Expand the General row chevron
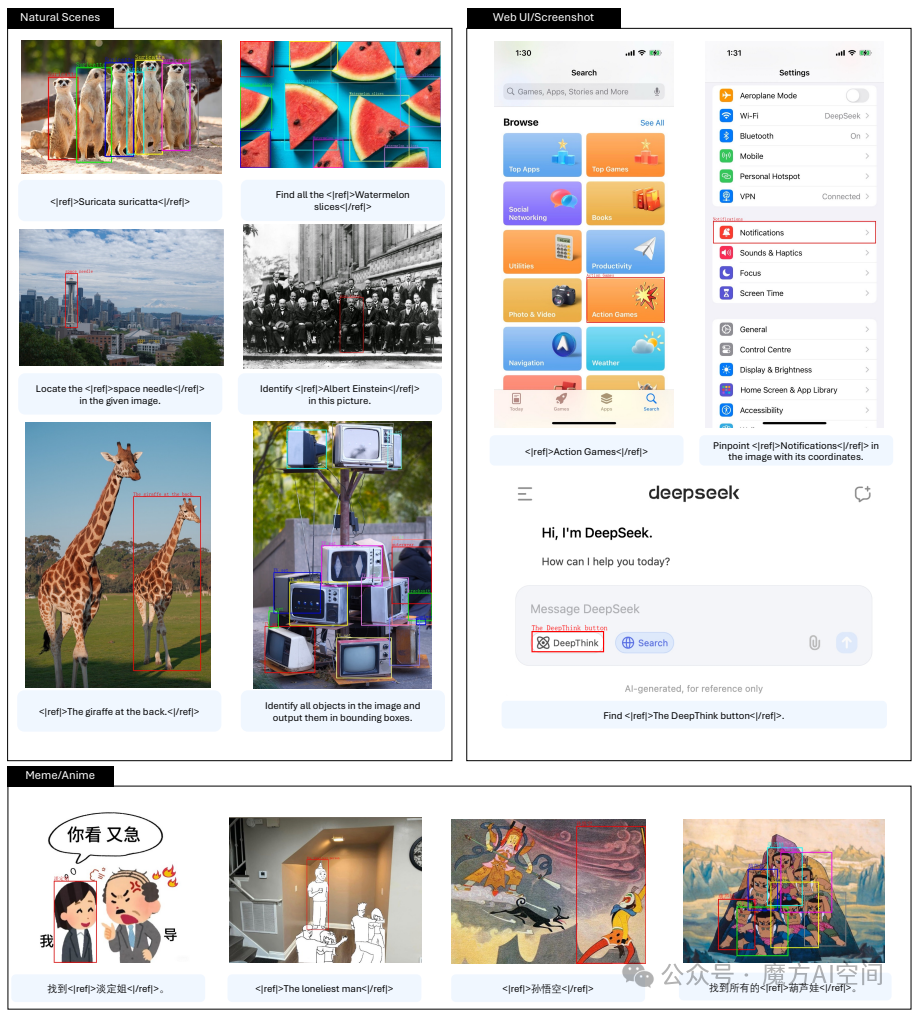This screenshot has height=1010, width=912. coord(867,329)
